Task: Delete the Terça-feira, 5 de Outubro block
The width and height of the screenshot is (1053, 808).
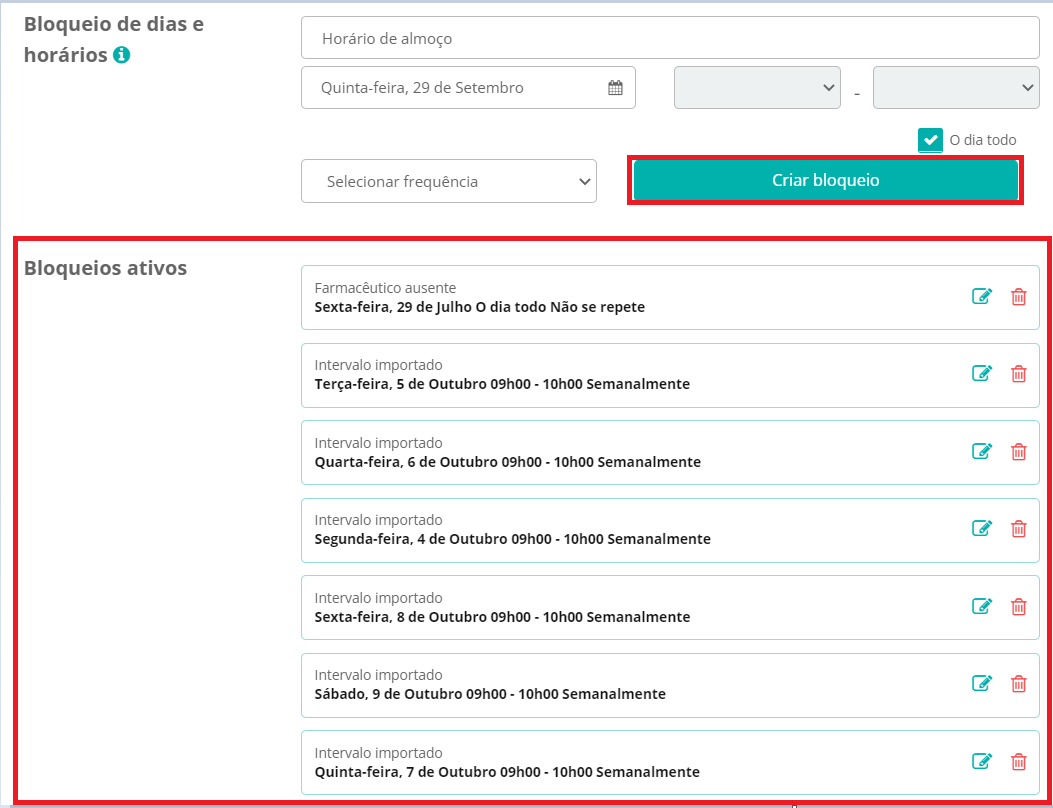Action: click(1018, 373)
